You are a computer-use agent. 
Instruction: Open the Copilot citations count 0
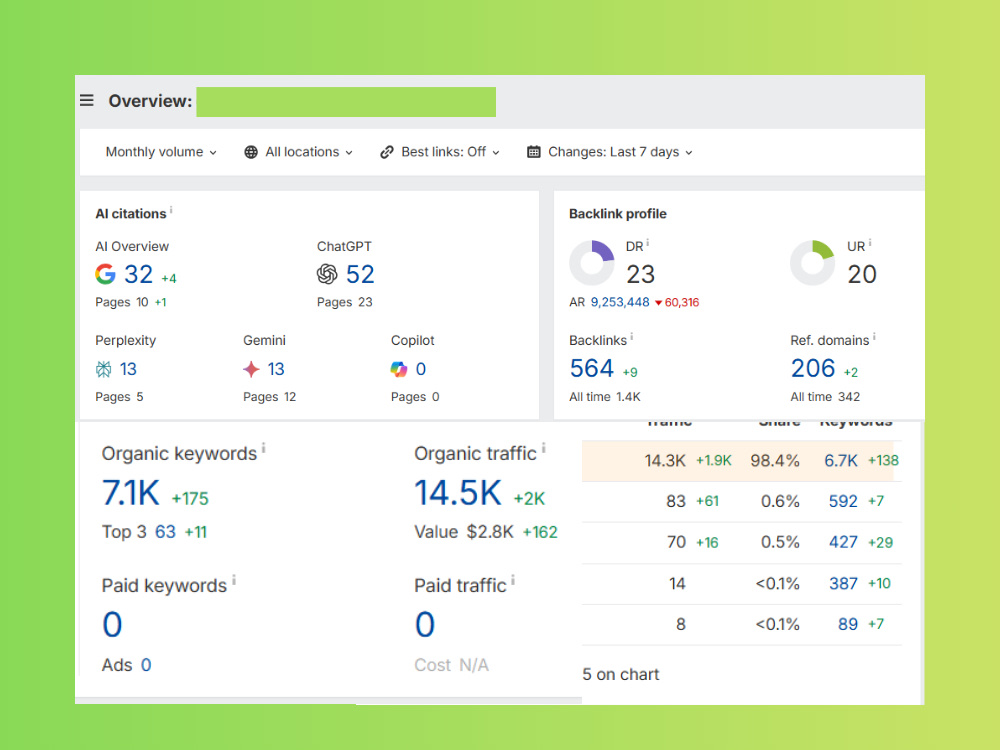[x=421, y=369]
